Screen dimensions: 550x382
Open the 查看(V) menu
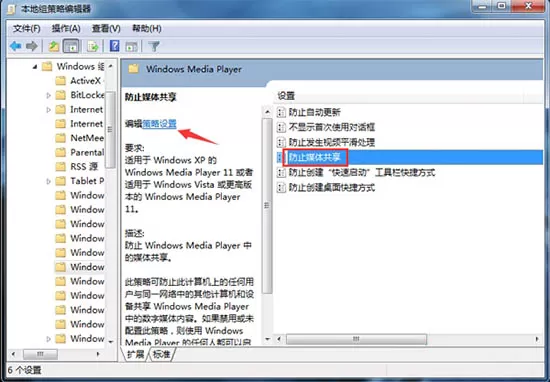tap(106, 28)
